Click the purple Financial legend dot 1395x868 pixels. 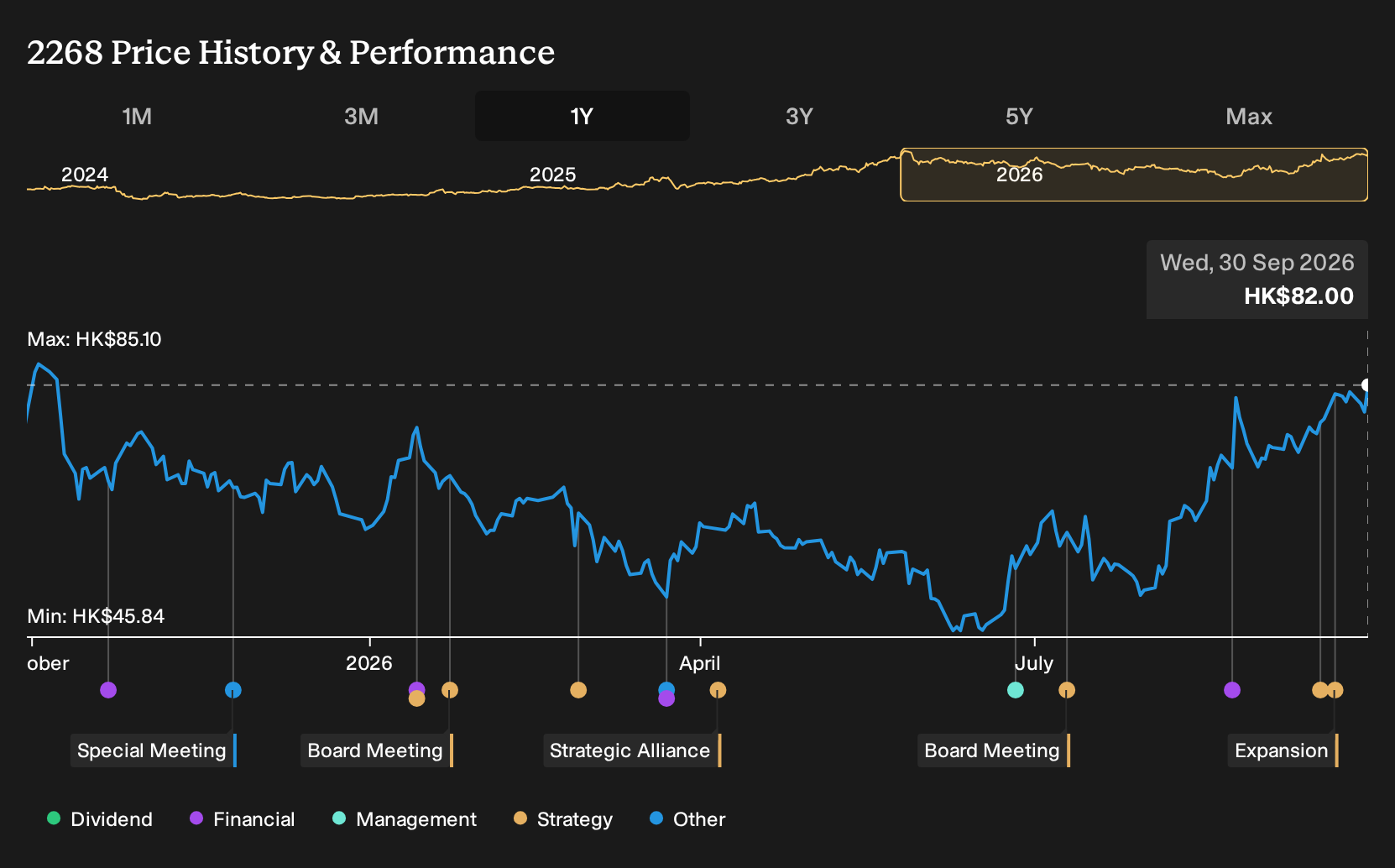[196, 818]
